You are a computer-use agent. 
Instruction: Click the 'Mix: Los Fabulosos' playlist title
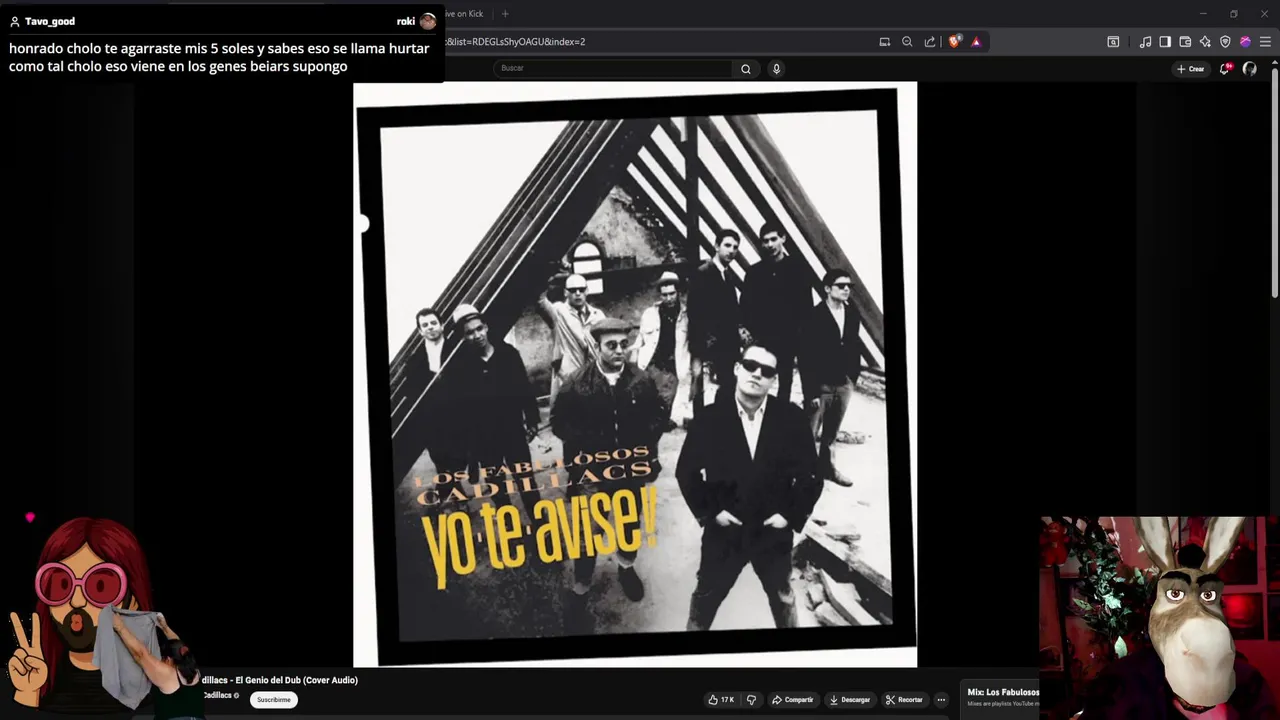tap(1003, 692)
